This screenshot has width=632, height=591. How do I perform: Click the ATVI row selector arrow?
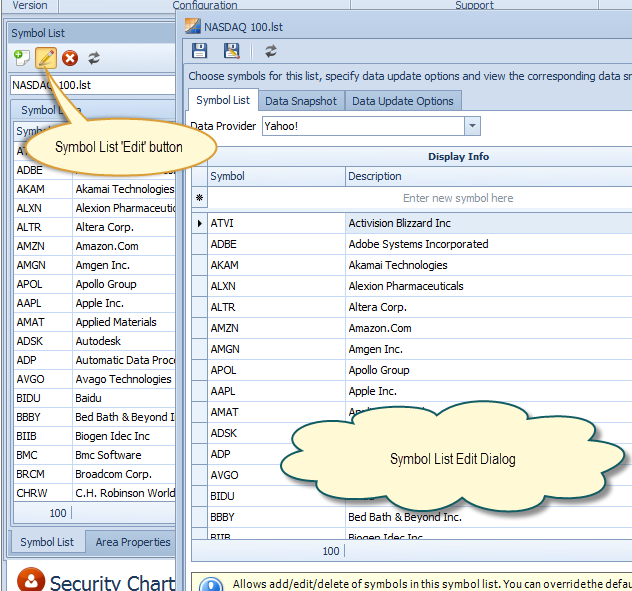tap(200, 223)
